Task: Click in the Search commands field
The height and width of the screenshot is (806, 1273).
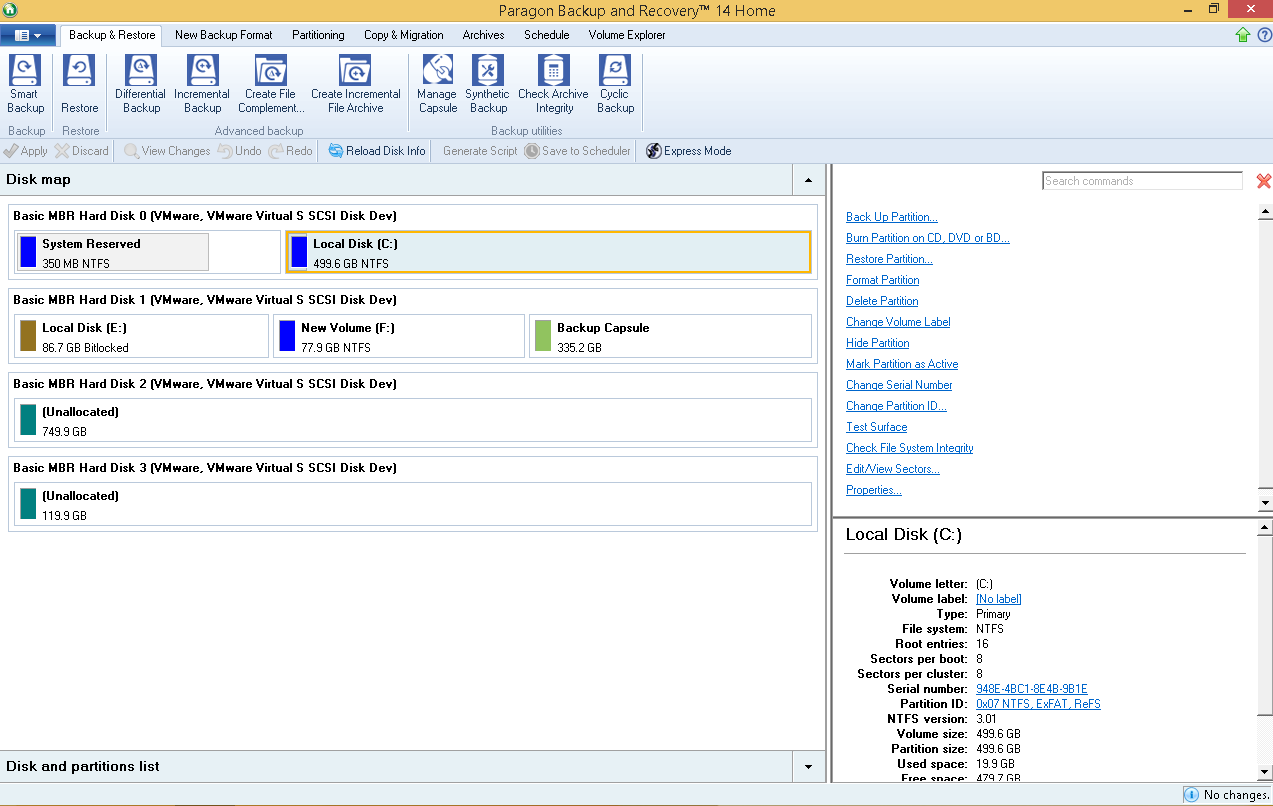Action: pos(1143,181)
